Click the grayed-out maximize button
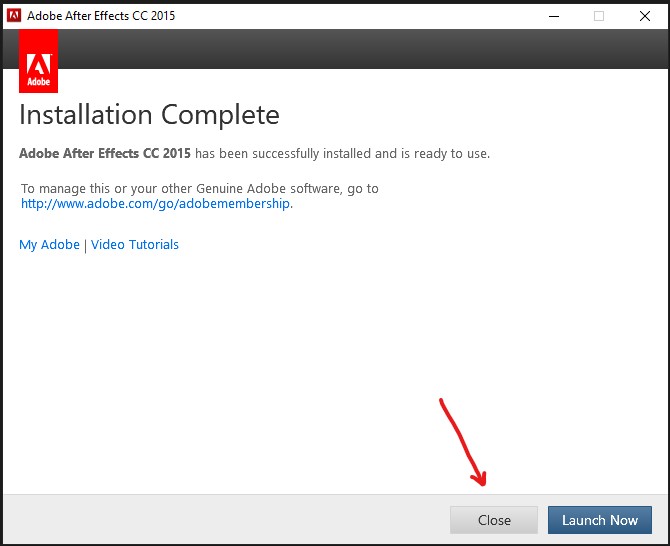 click(599, 15)
